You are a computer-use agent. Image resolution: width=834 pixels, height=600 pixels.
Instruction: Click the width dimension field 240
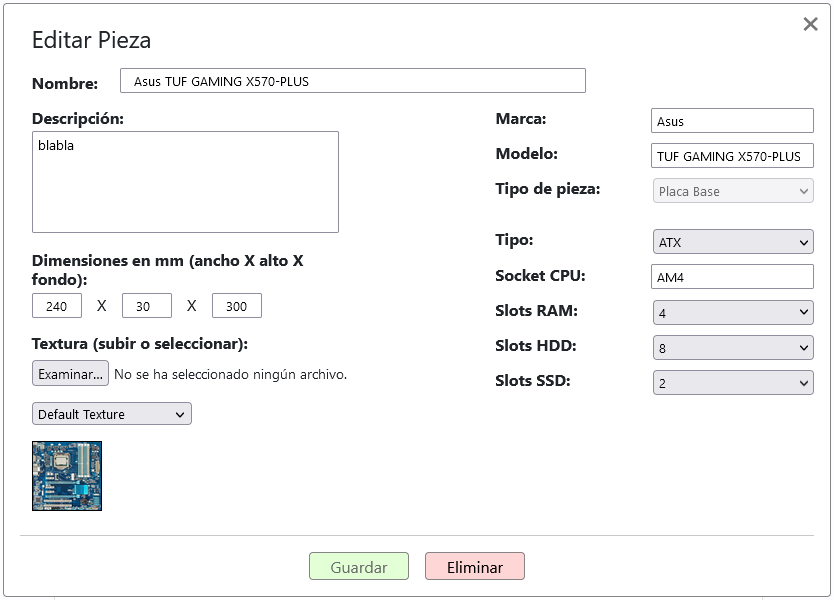57,306
